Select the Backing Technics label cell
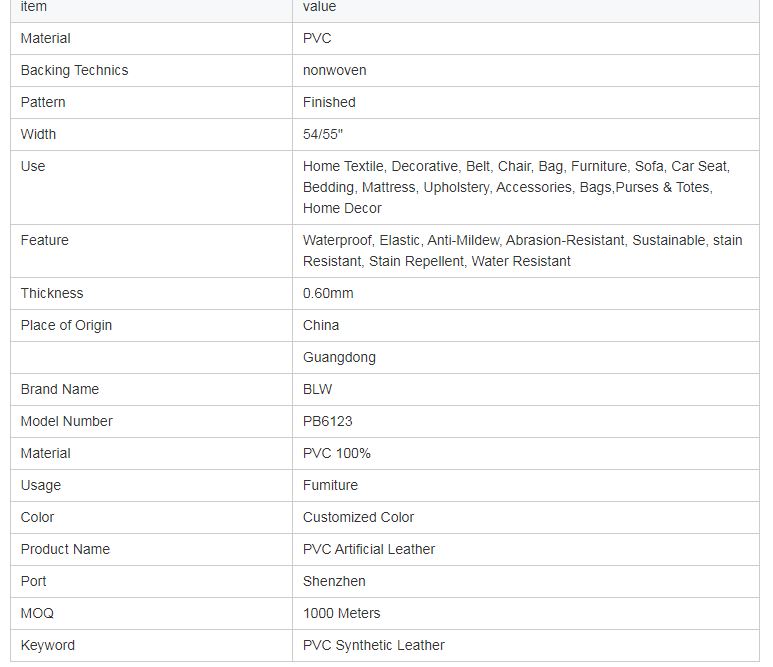This screenshot has width=773, height=667. (x=151, y=70)
